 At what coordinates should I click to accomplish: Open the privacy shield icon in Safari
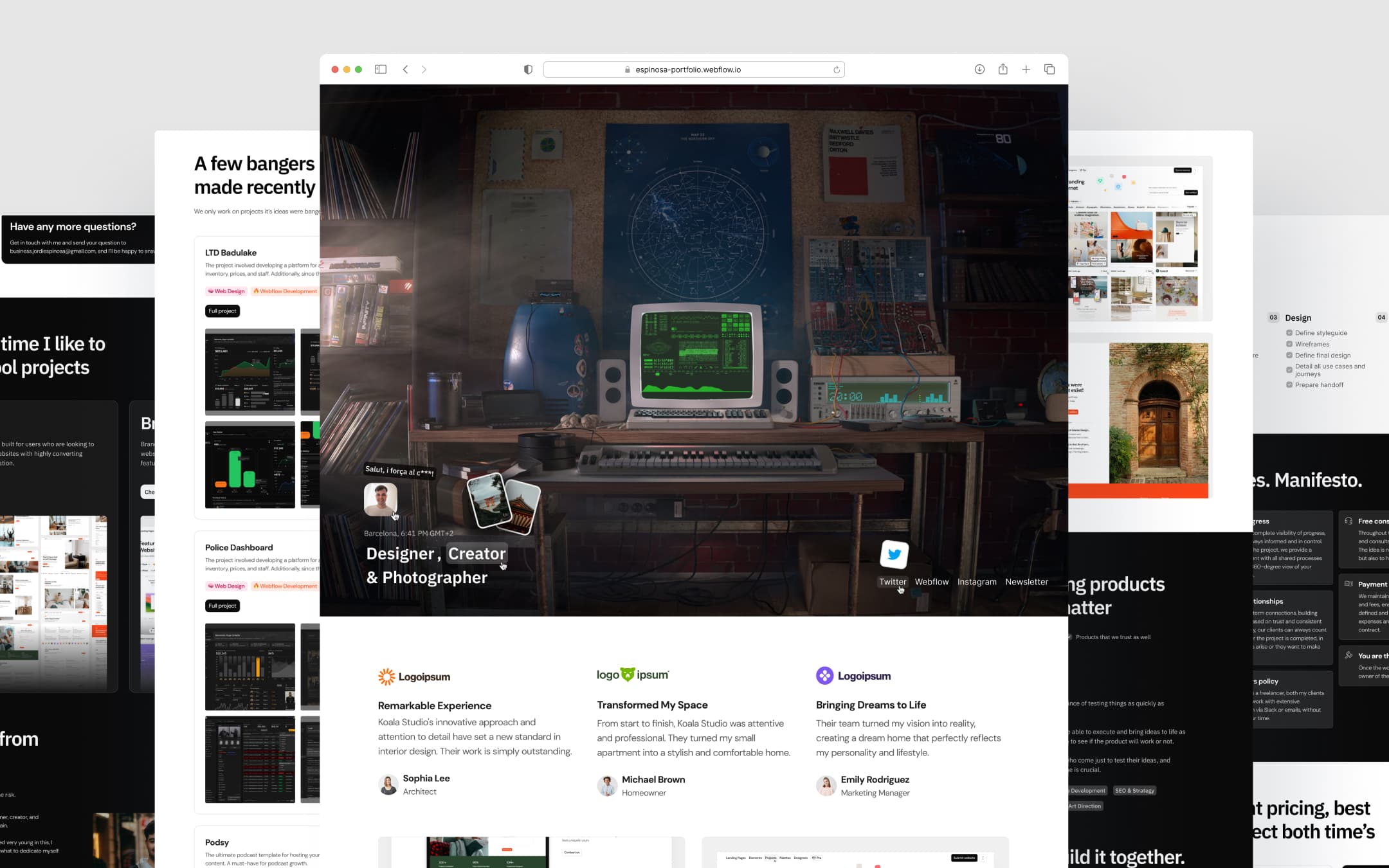point(528,69)
